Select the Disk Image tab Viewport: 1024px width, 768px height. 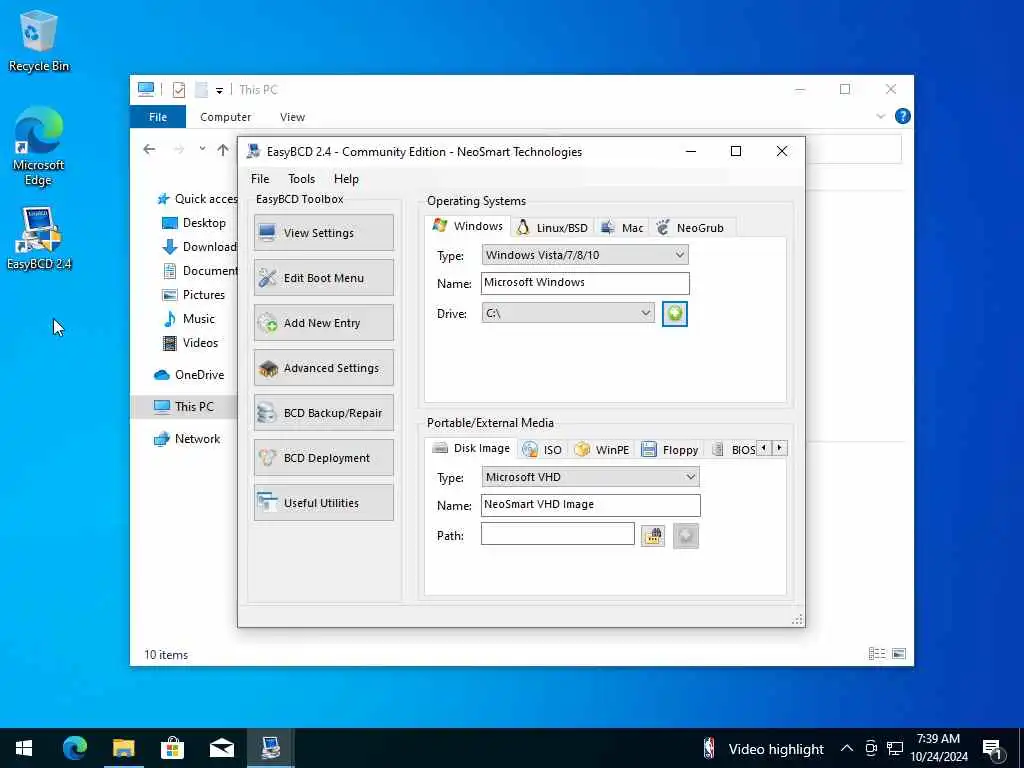pyautogui.click(x=471, y=448)
